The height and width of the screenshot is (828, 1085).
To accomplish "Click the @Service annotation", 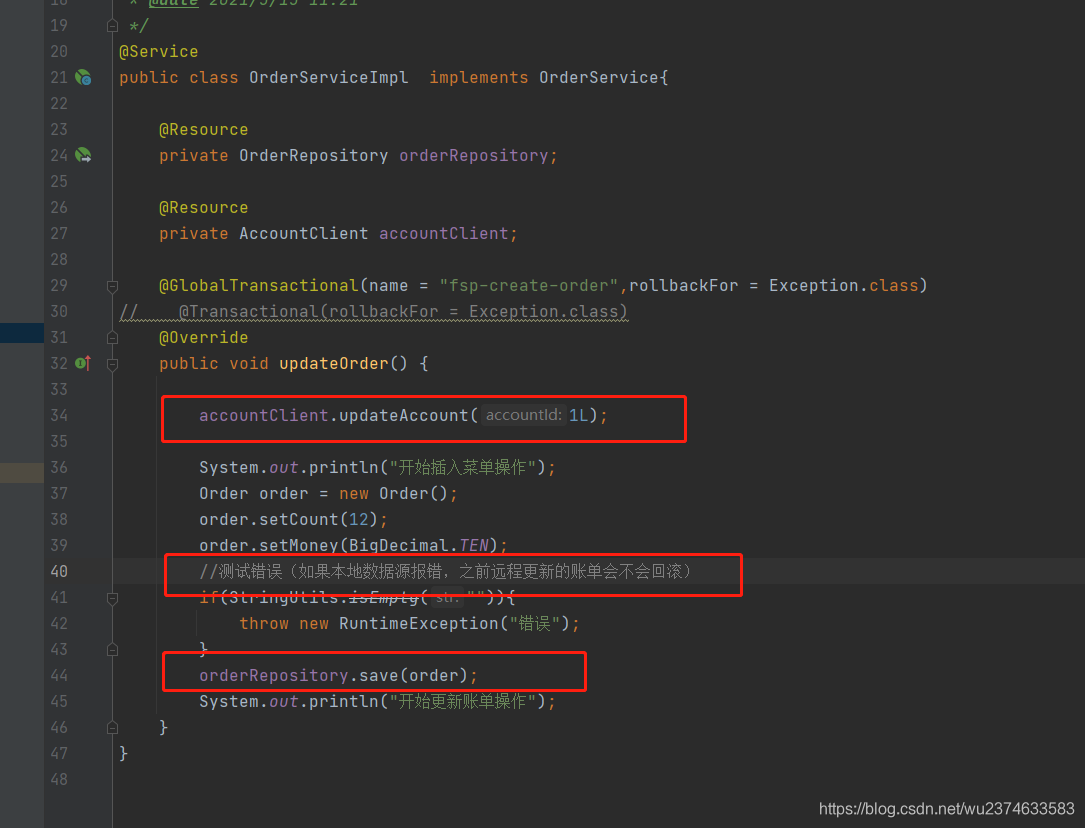I will [158, 52].
